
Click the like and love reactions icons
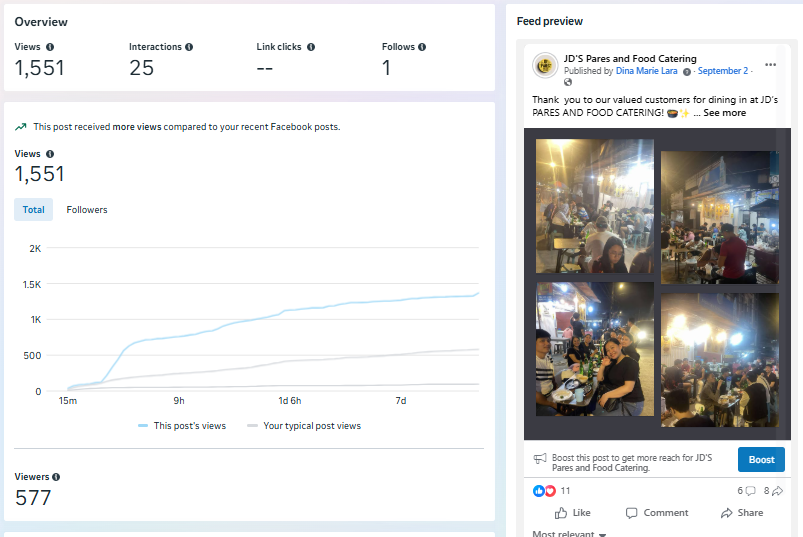tap(544, 491)
